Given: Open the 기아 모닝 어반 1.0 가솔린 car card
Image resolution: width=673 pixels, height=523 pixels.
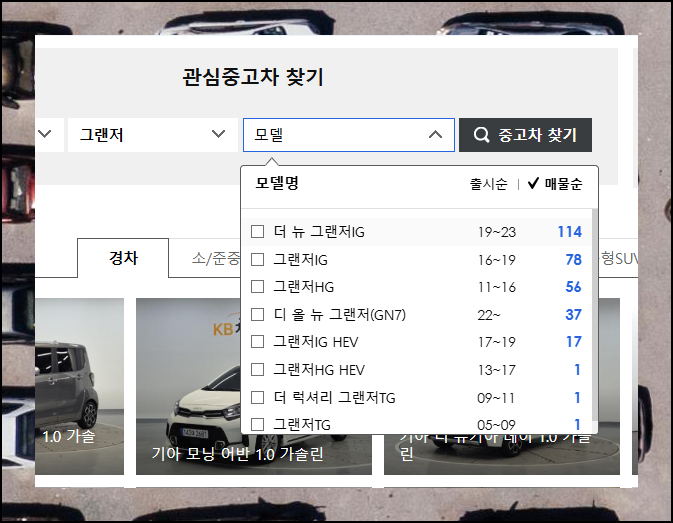Looking at the screenshot, I should pyautogui.click(x=254, y=387).
